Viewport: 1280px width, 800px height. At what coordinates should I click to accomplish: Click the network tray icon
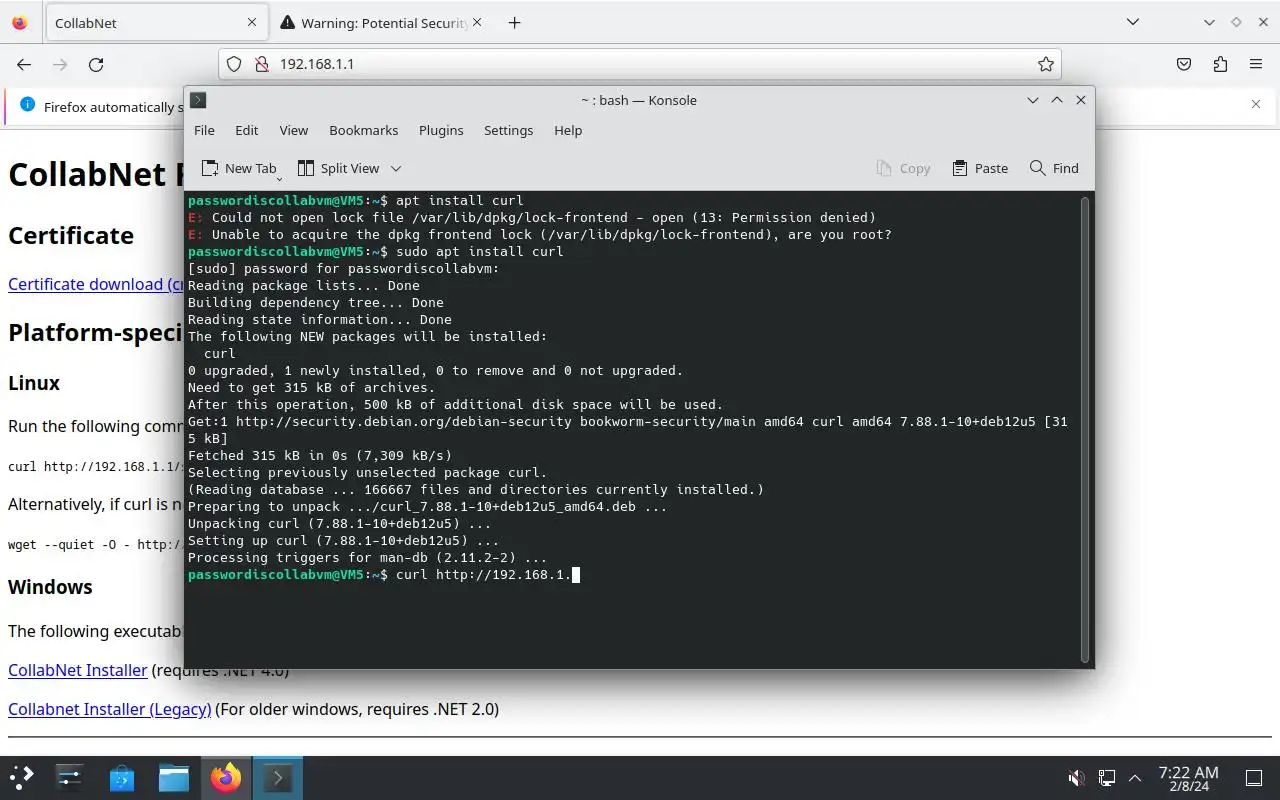pyautogui.click(x=1107, y=778)
